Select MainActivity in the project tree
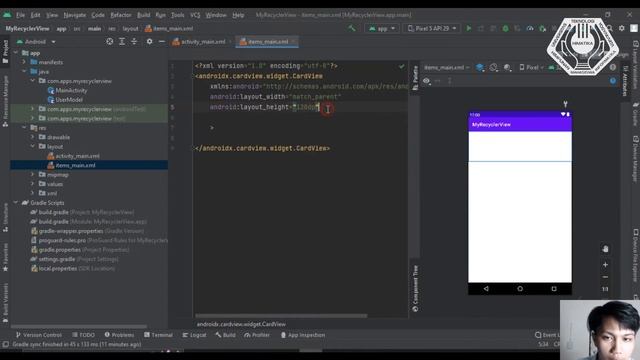The image size is (640, 360). click(71, 90)
